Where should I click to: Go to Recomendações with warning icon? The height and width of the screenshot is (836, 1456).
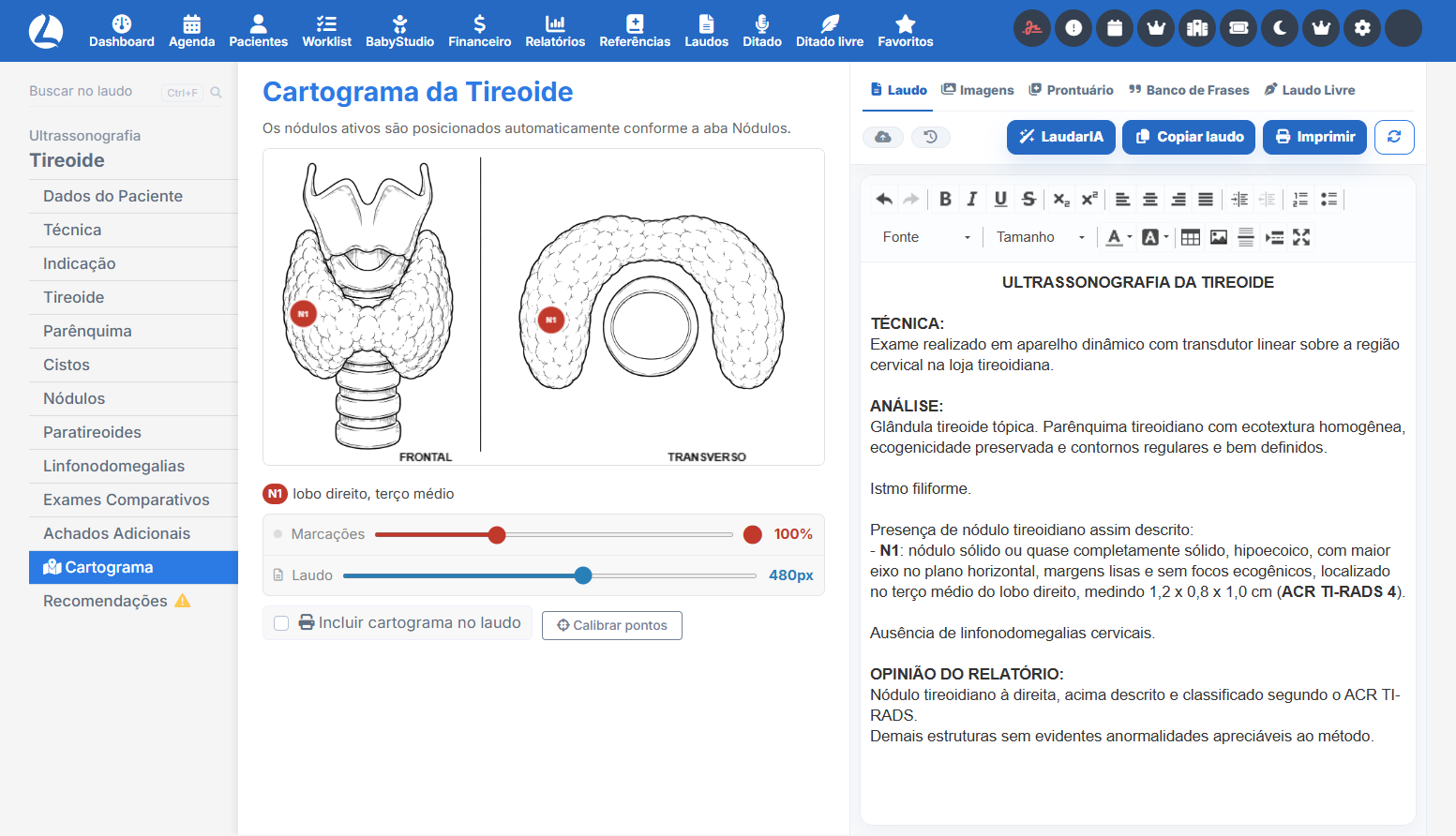[133, 602]
